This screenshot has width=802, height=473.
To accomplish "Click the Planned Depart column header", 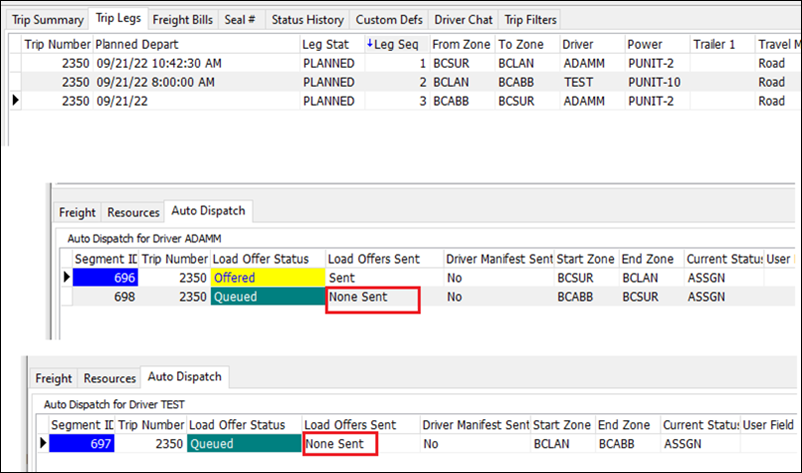I will [195, 45].
